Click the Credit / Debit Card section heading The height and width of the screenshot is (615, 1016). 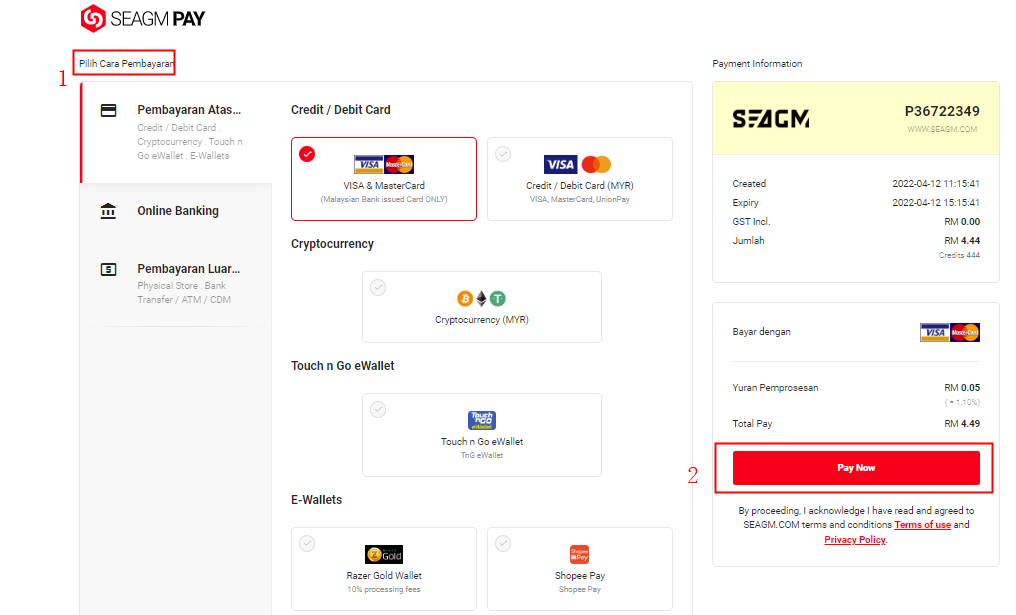click(x=340, y=110)
